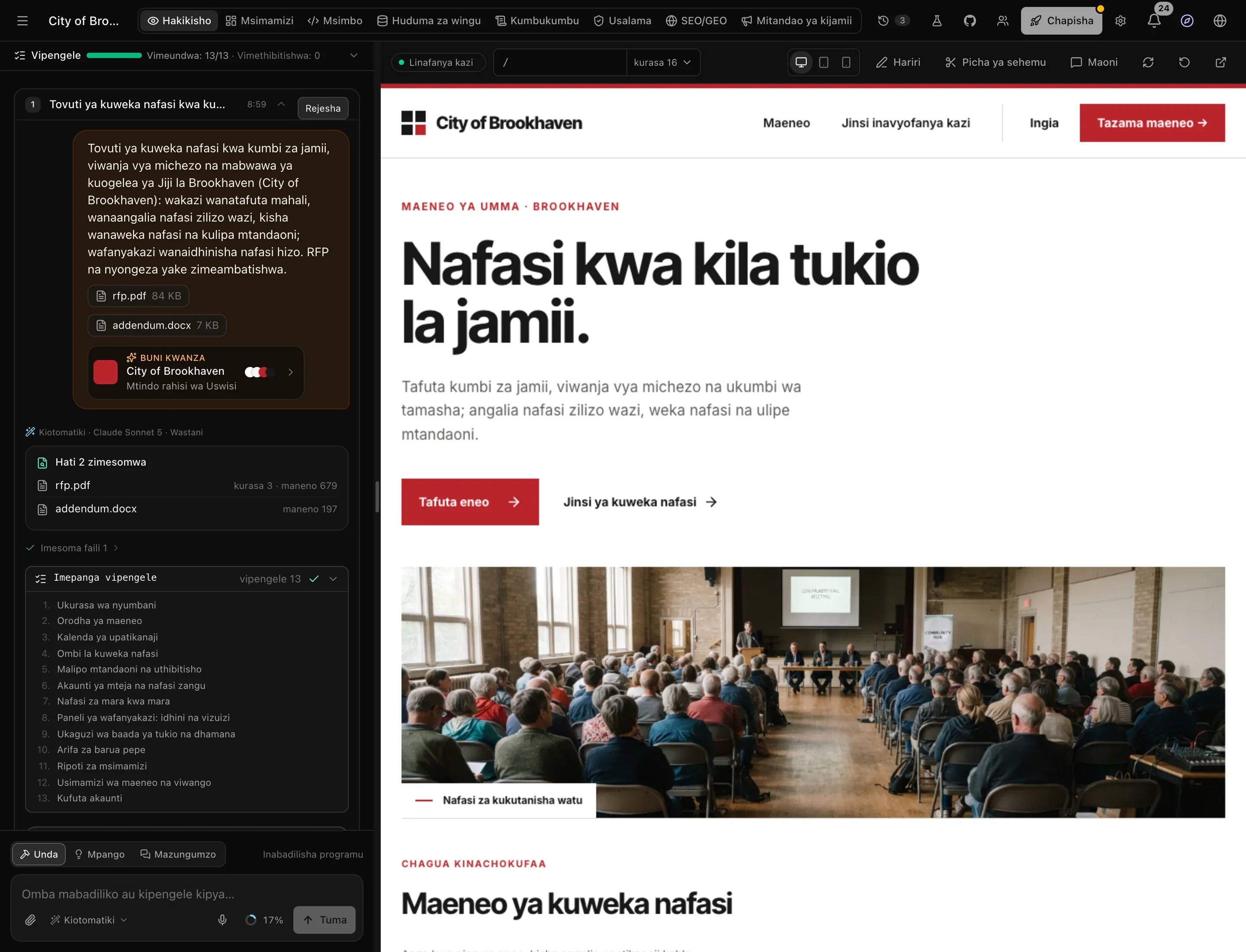Click the City of Brookhaven red swatch
This screenshot has width=1246, height=952.
(106, 372)
